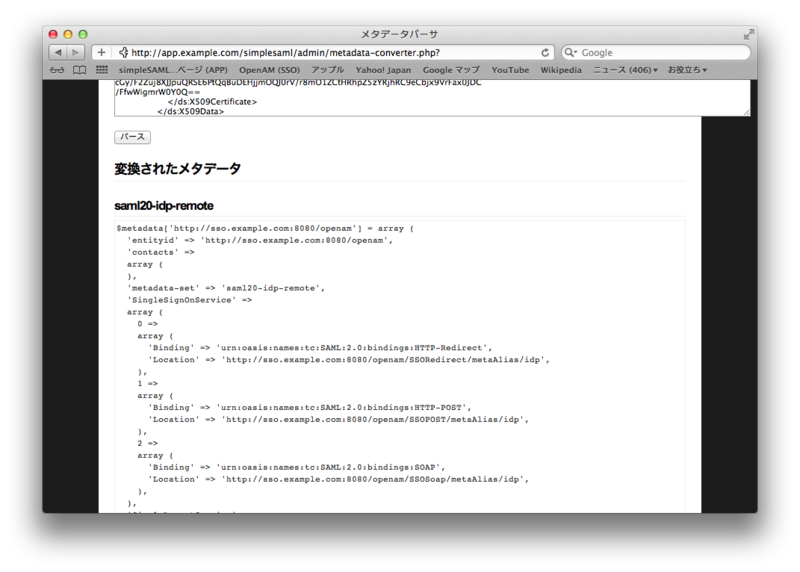The height and width of the screenshot is (572, 800).
Task: Open the Yahoo! Japan bookmark
Action: pos(383,70)
